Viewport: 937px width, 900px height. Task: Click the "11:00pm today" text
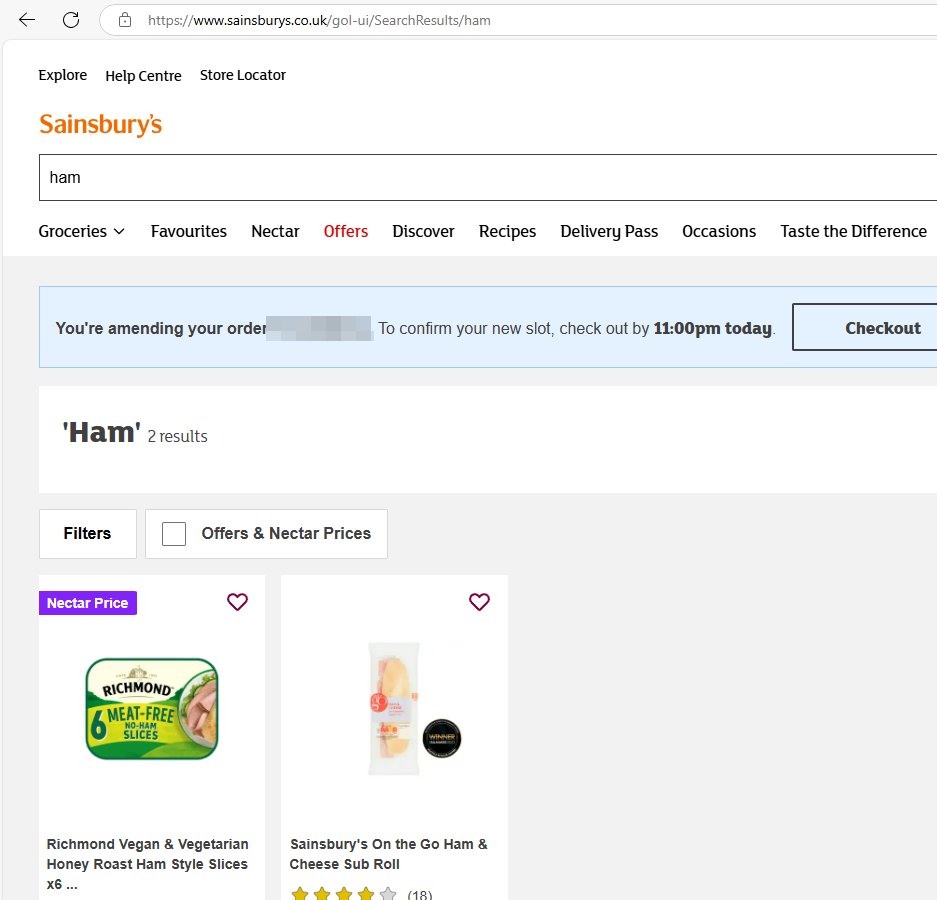coord(712,328)
